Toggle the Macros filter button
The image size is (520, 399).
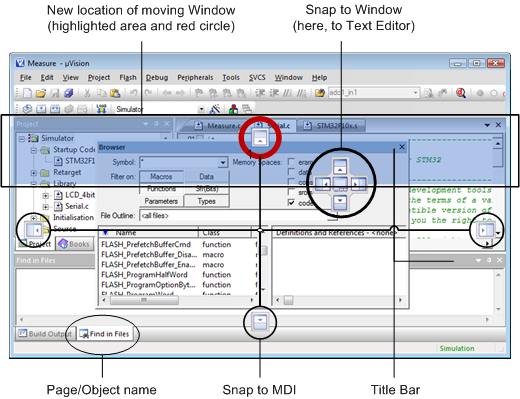161,177
